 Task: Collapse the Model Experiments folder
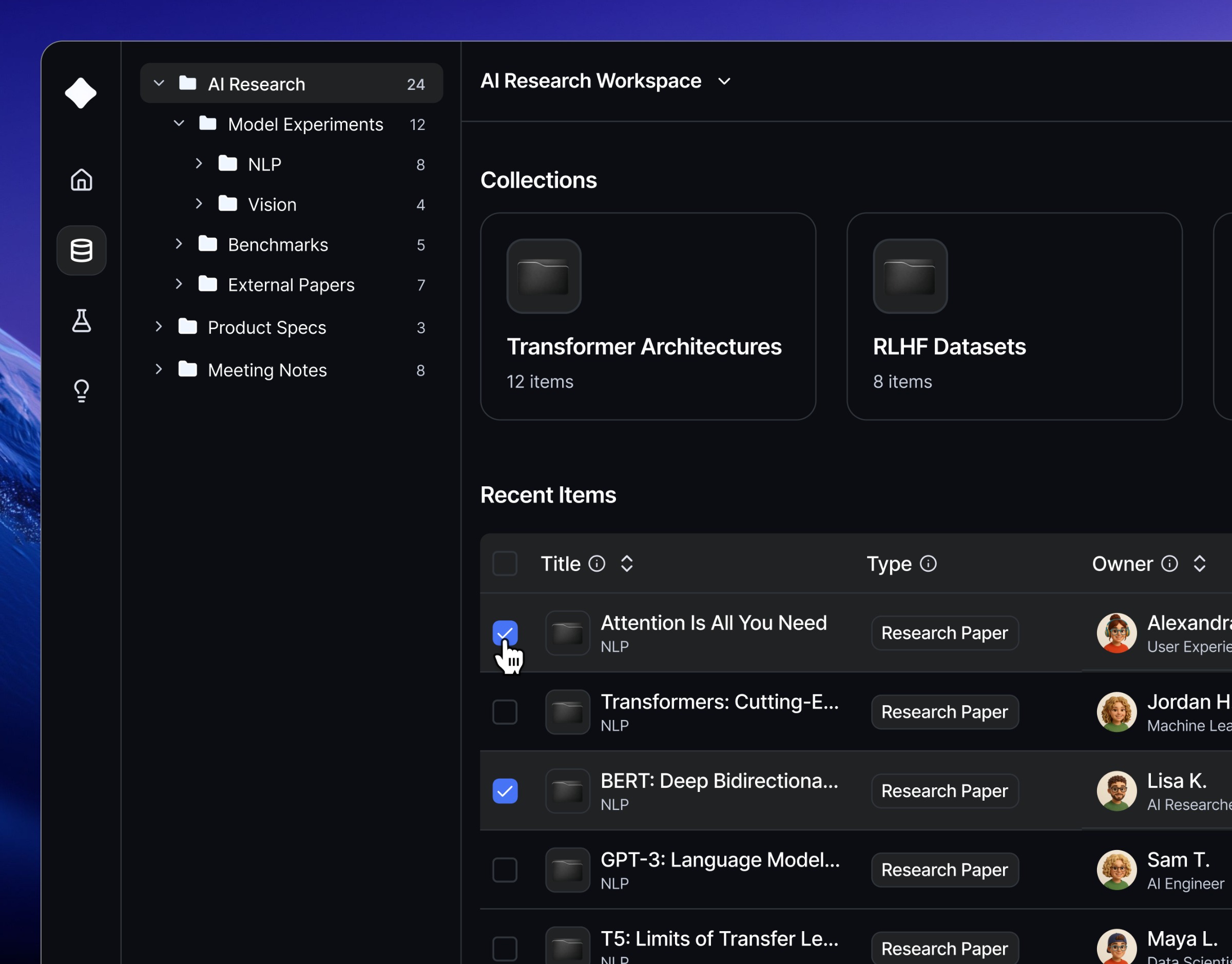(179, 124)
